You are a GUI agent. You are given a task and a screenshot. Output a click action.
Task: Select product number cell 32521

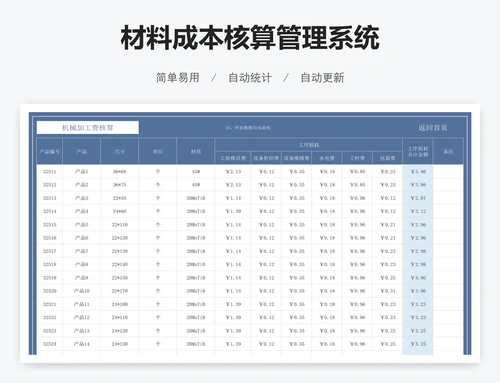(49, 304)
